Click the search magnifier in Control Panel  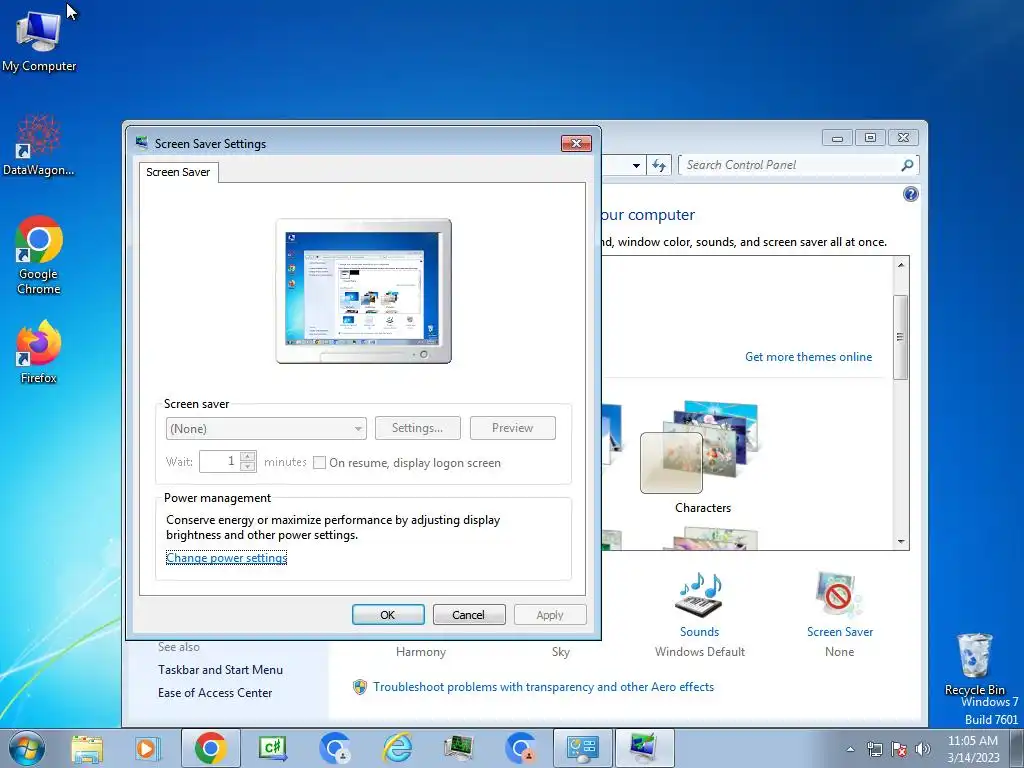(907, 165)
